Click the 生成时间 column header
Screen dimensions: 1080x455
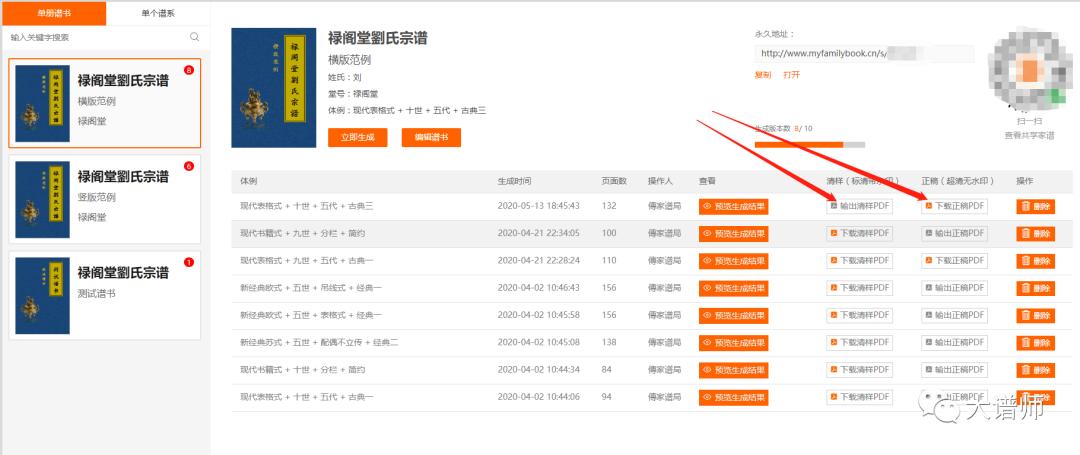514,181
